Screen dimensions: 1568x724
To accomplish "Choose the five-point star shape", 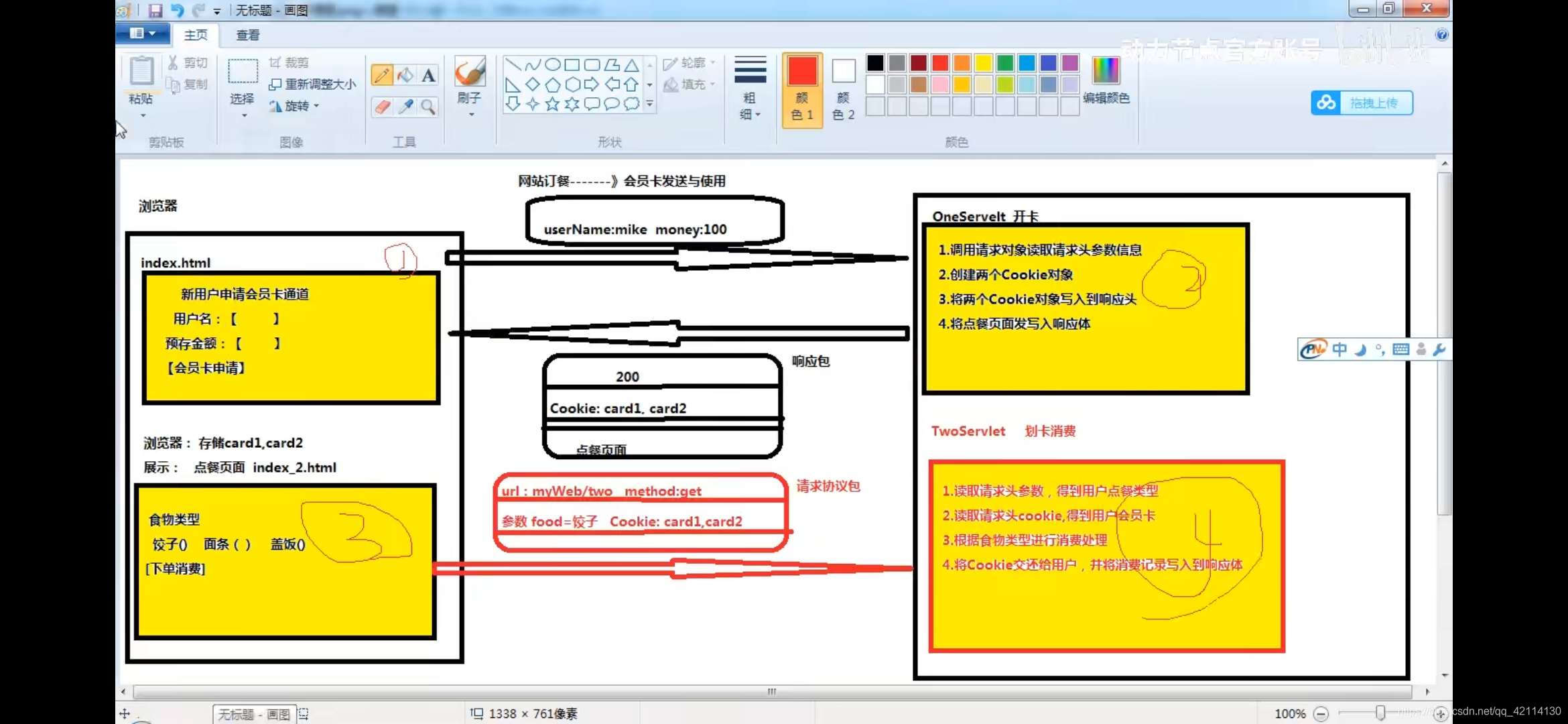I will [552, 104].
